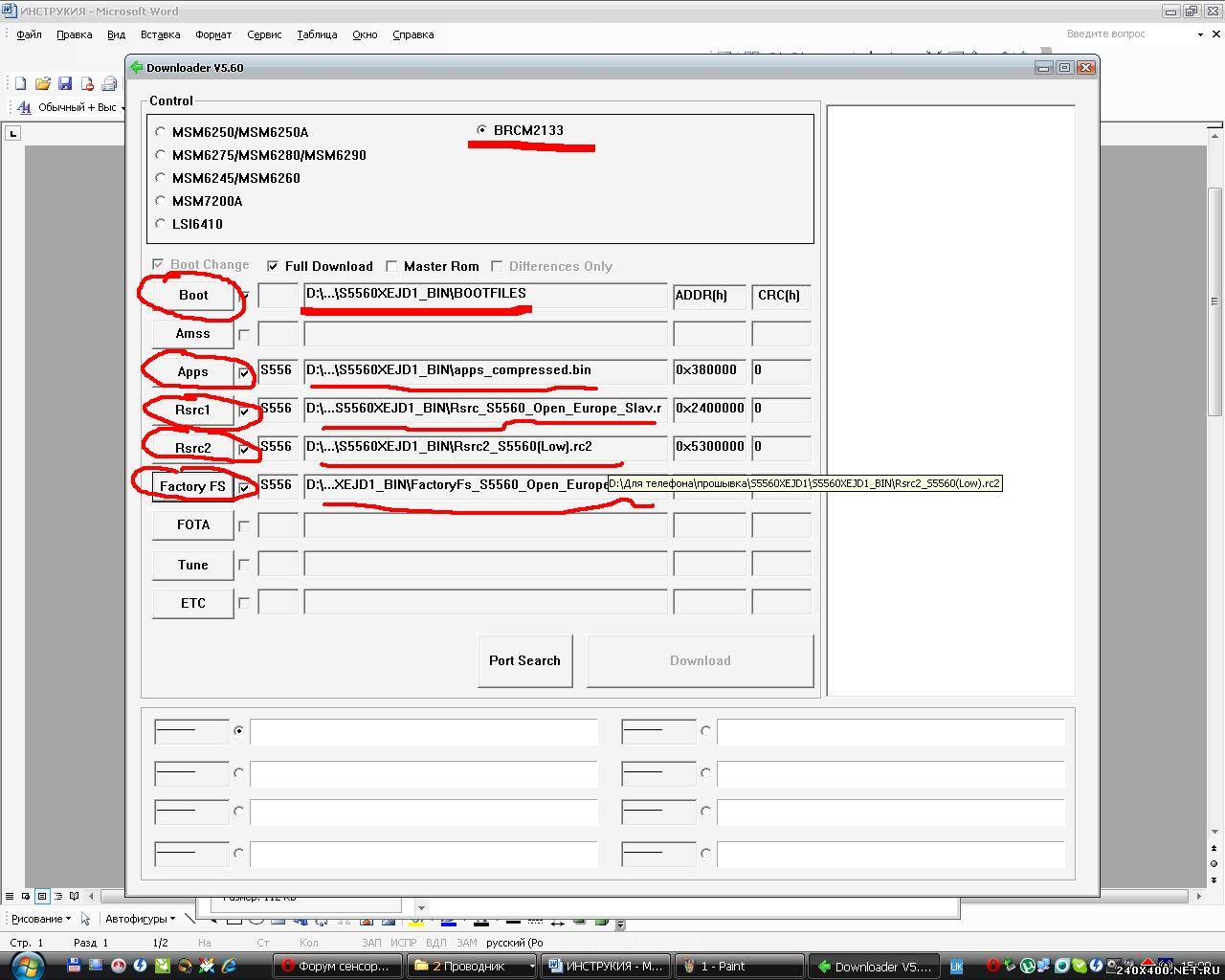Open the Обычный + Выс style dropdown
1225x980 pixels.
(x=122, y=107)
